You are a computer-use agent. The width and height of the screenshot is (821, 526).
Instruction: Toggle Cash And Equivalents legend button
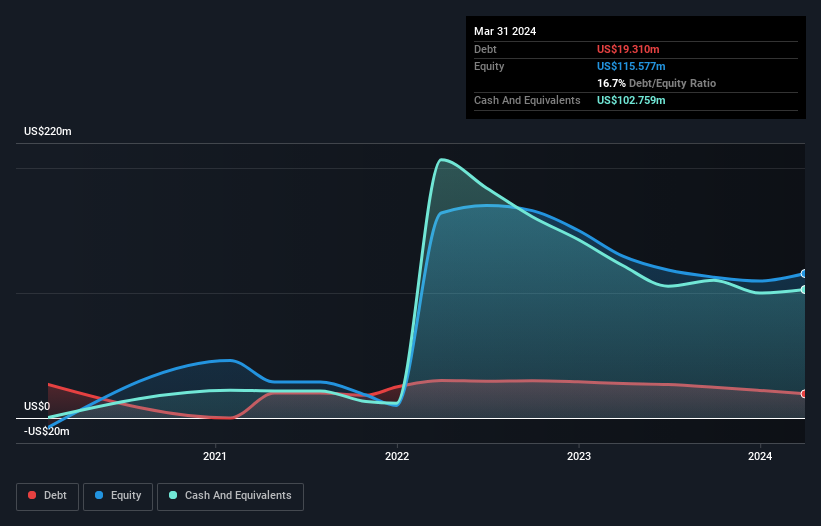[x=230, y=496]
